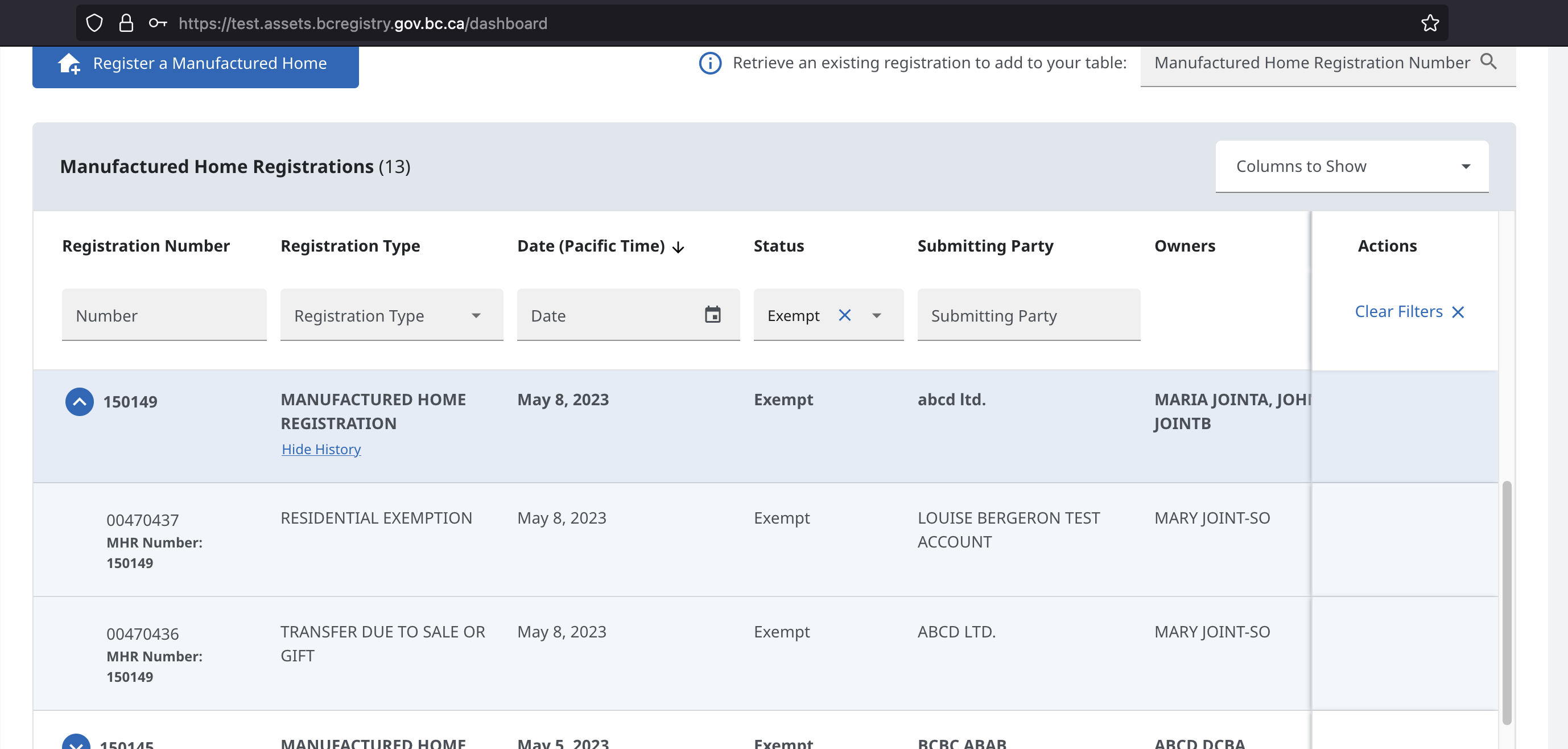Click ABCD LTD. cell in row 00470436

coord(956,632)
